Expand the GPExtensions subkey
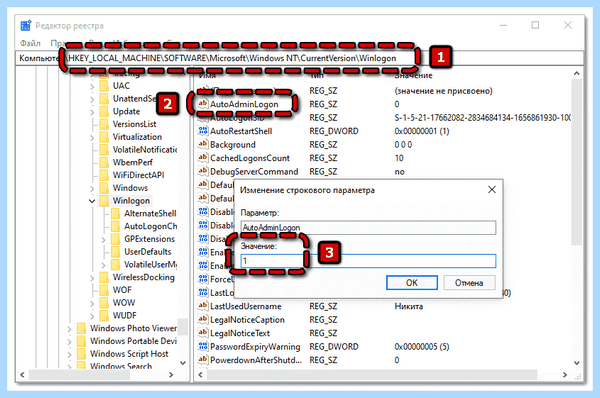600x398 pixels. pyautogui.click(x=103, y=240)
